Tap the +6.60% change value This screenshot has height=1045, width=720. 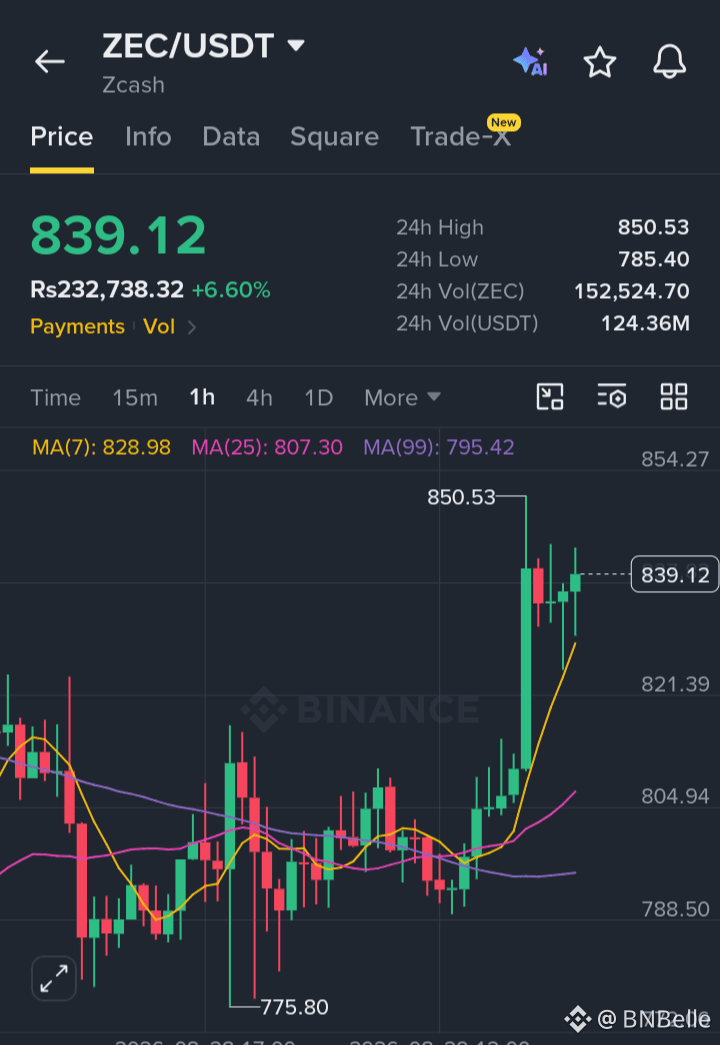point(231,290)
